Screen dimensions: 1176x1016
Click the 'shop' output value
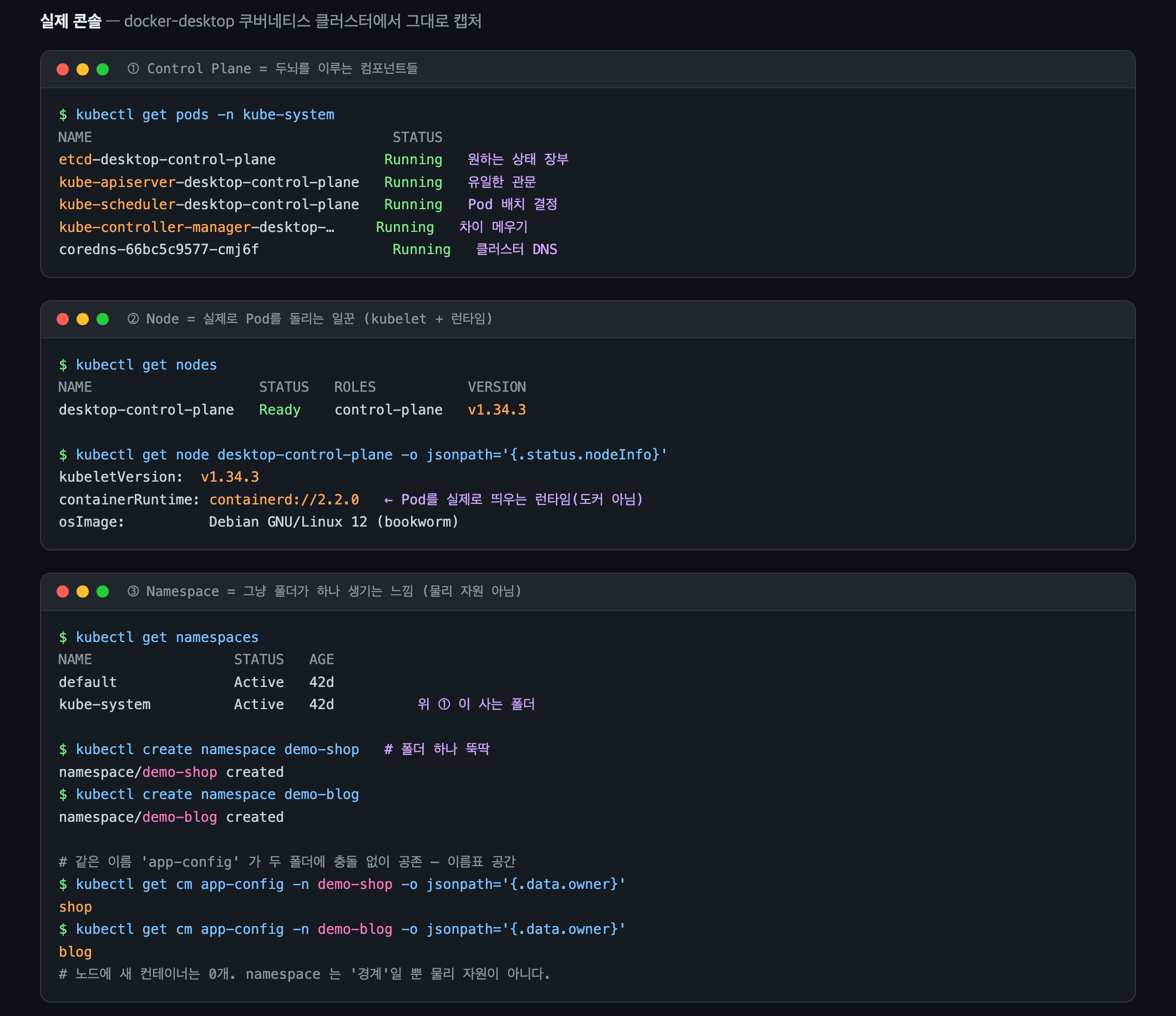click(75, 907)
